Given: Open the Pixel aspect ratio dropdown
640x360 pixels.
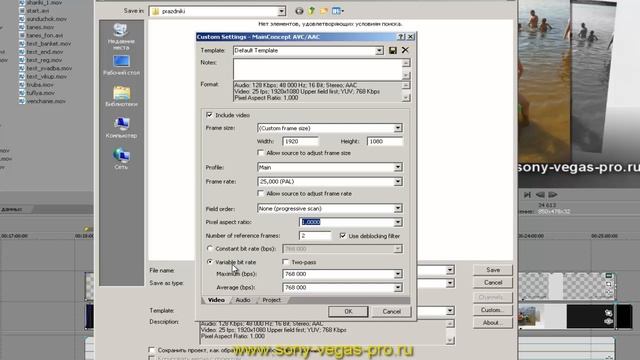Looking at the screenshot, I should [398, 222].
